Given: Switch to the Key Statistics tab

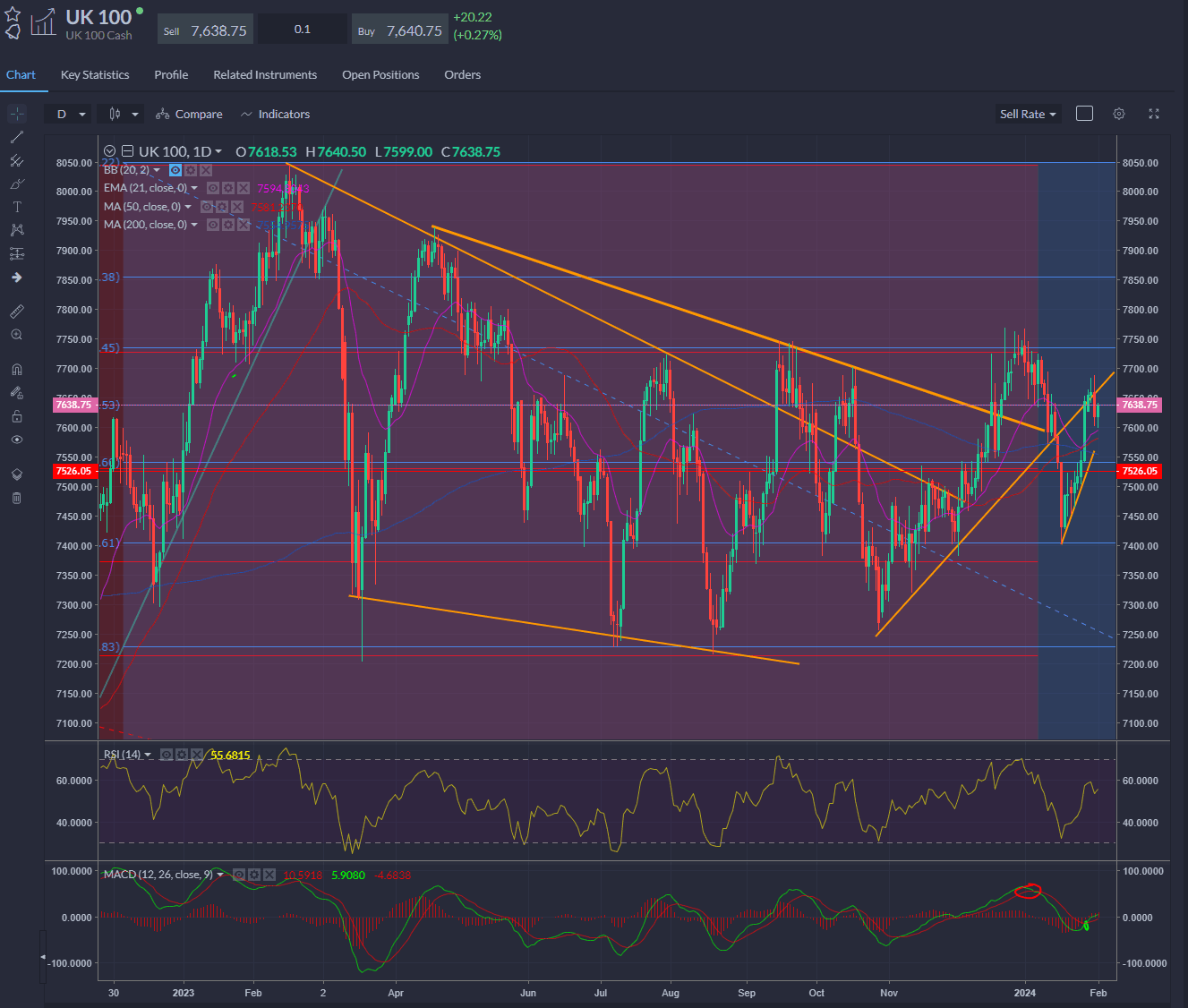Looking at the screenshot, I should (95, 74).
